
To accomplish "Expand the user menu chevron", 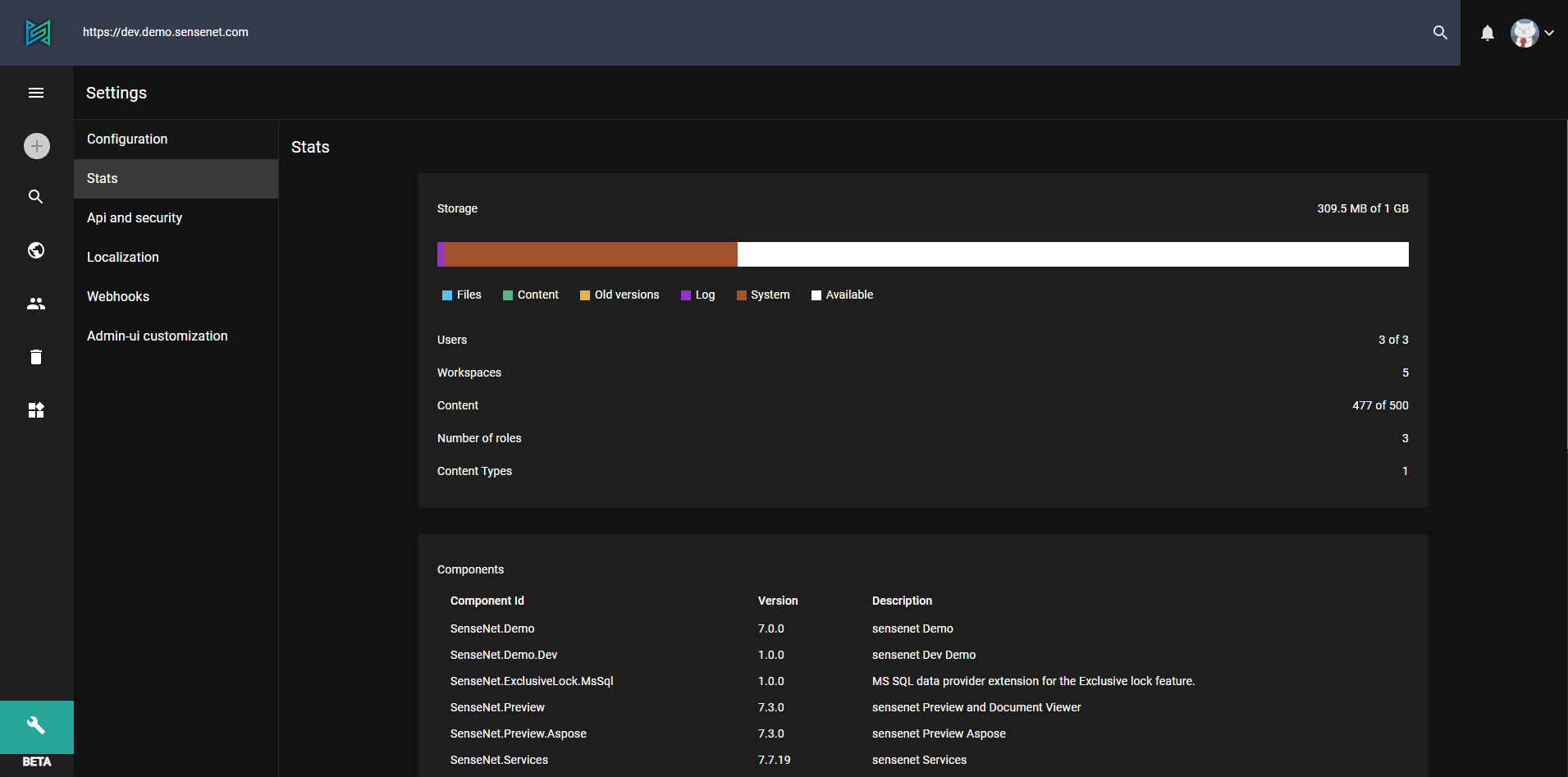I will 1549,34.
